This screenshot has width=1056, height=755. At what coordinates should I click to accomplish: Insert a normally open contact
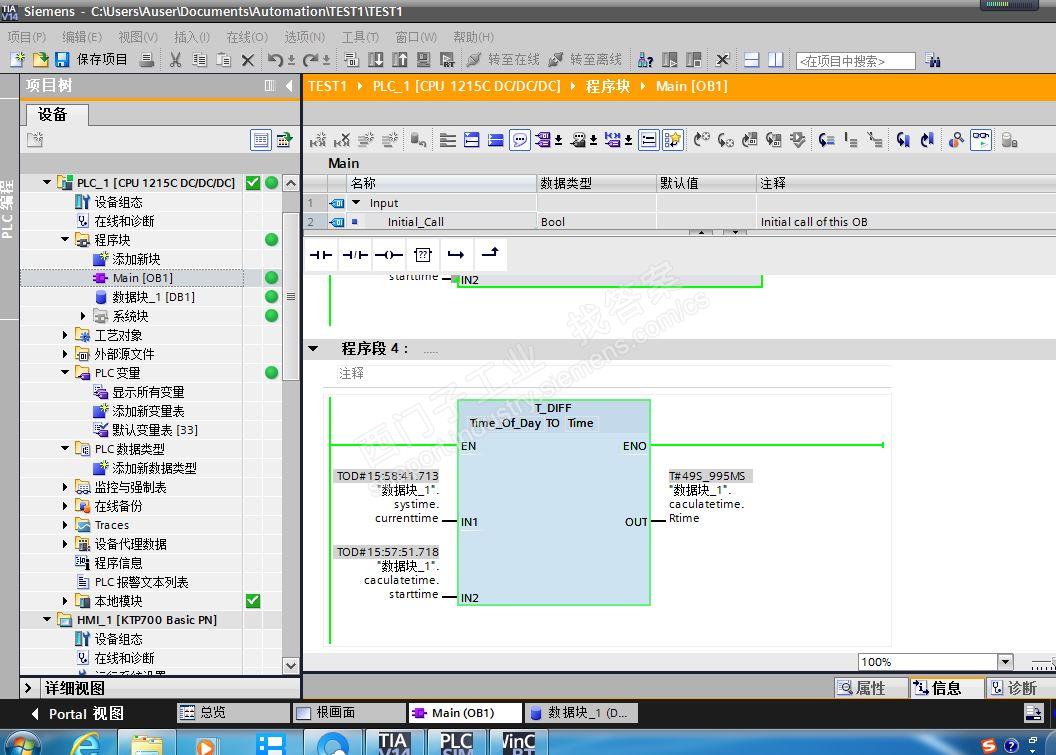point(321,255)
